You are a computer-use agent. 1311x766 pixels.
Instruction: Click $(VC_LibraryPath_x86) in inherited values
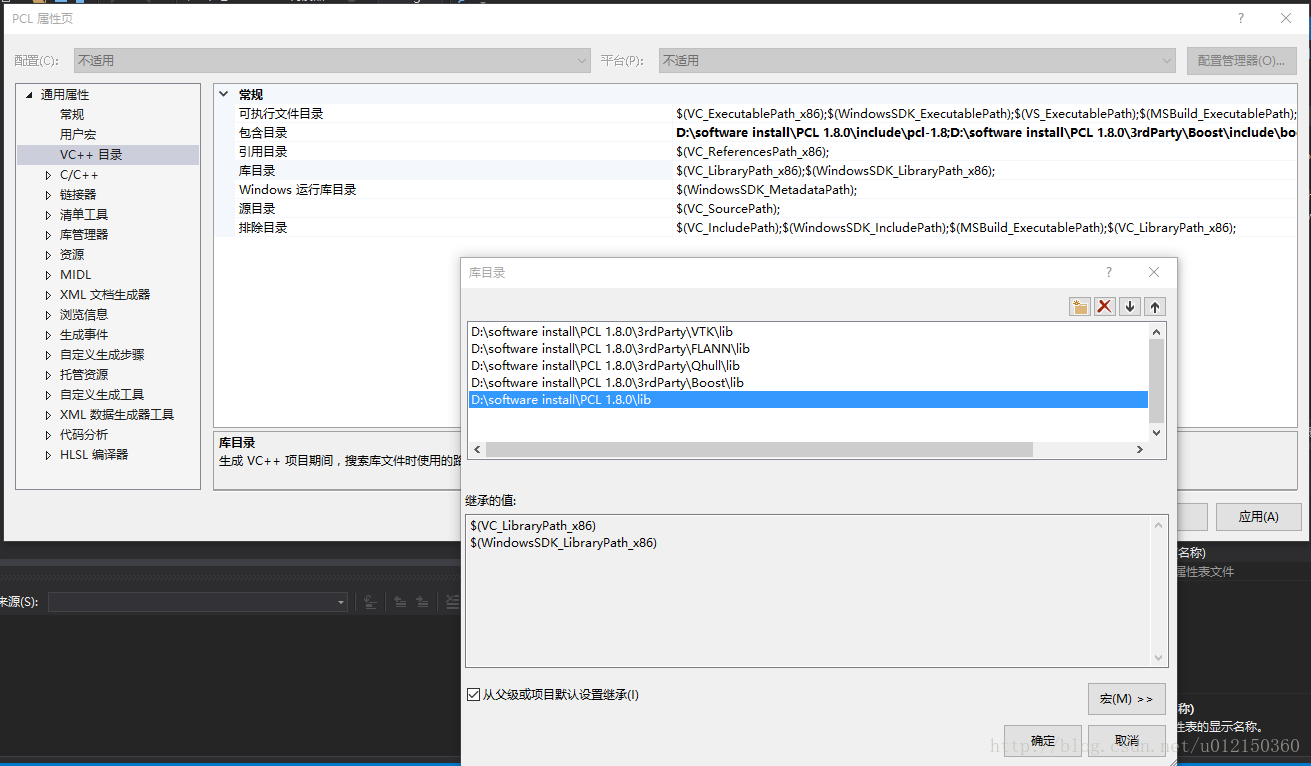point(533,526)
